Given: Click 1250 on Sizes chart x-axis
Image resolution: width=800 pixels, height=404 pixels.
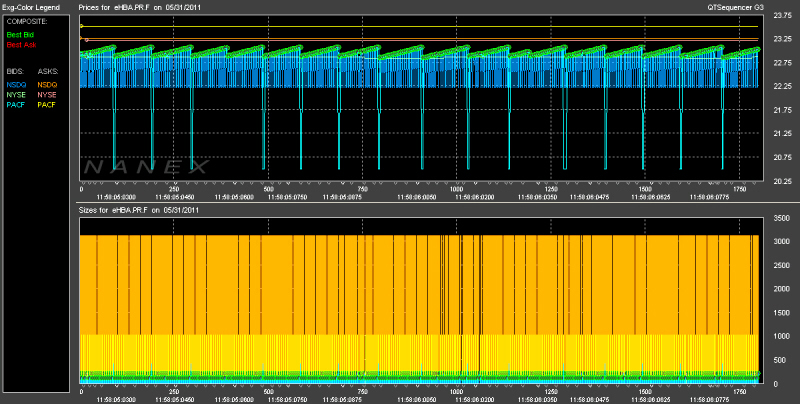Looking at the screenshot, I should (x=551, y=392).
